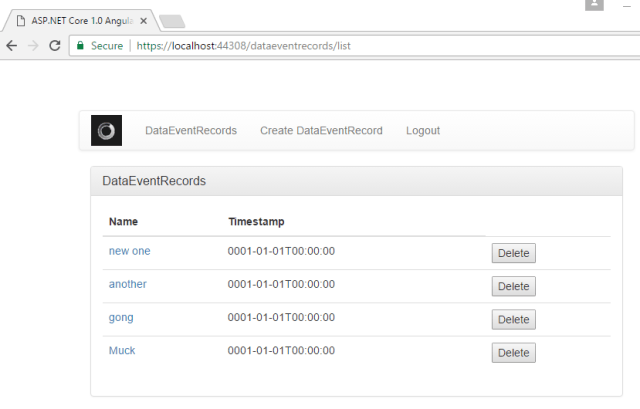Image resolution: width=640 pixels, height=409 pixels.
Task: Delete the 'new one' record
Action: (x=513, y=253)
